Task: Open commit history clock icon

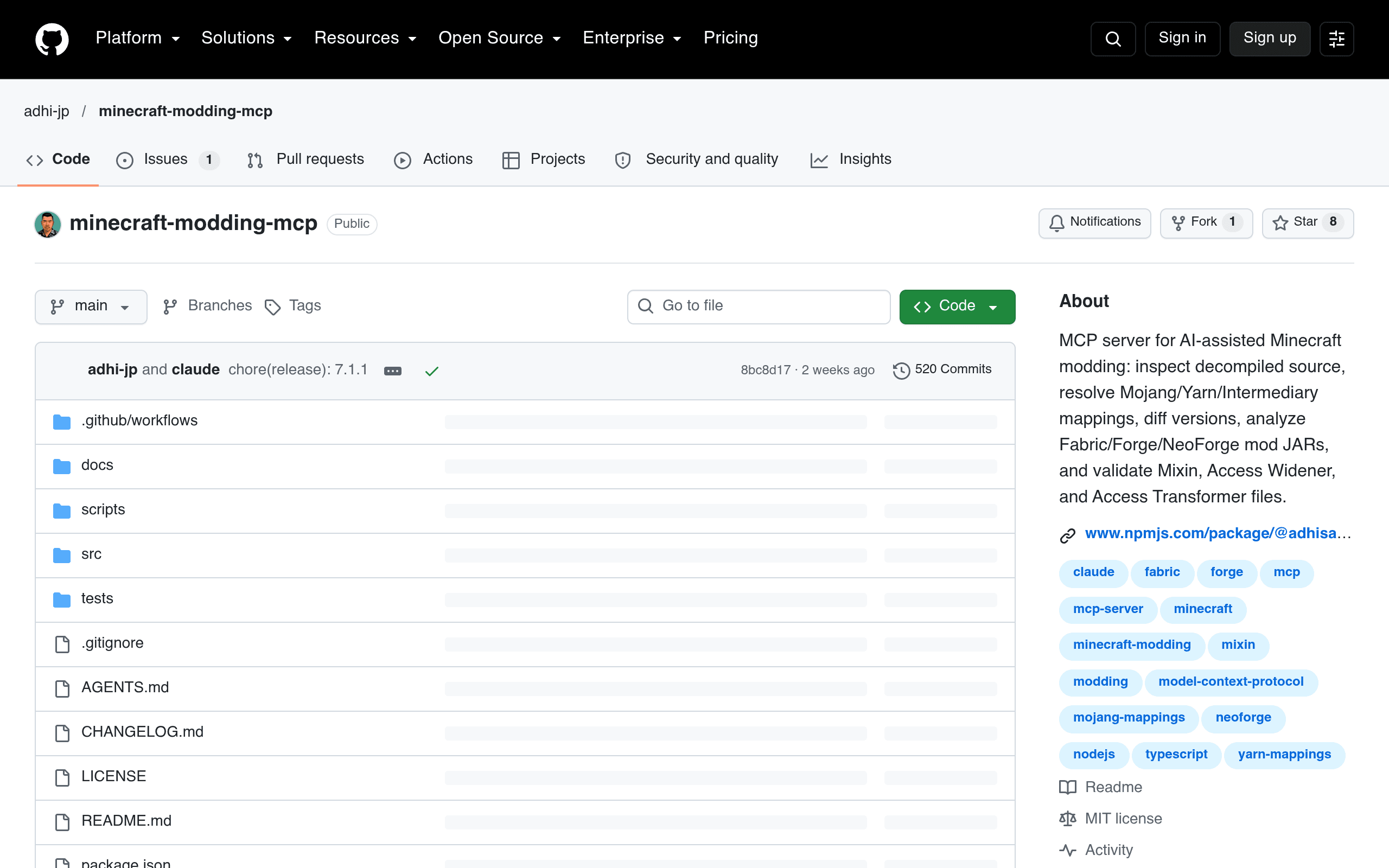Action: (x=901, y=371)
